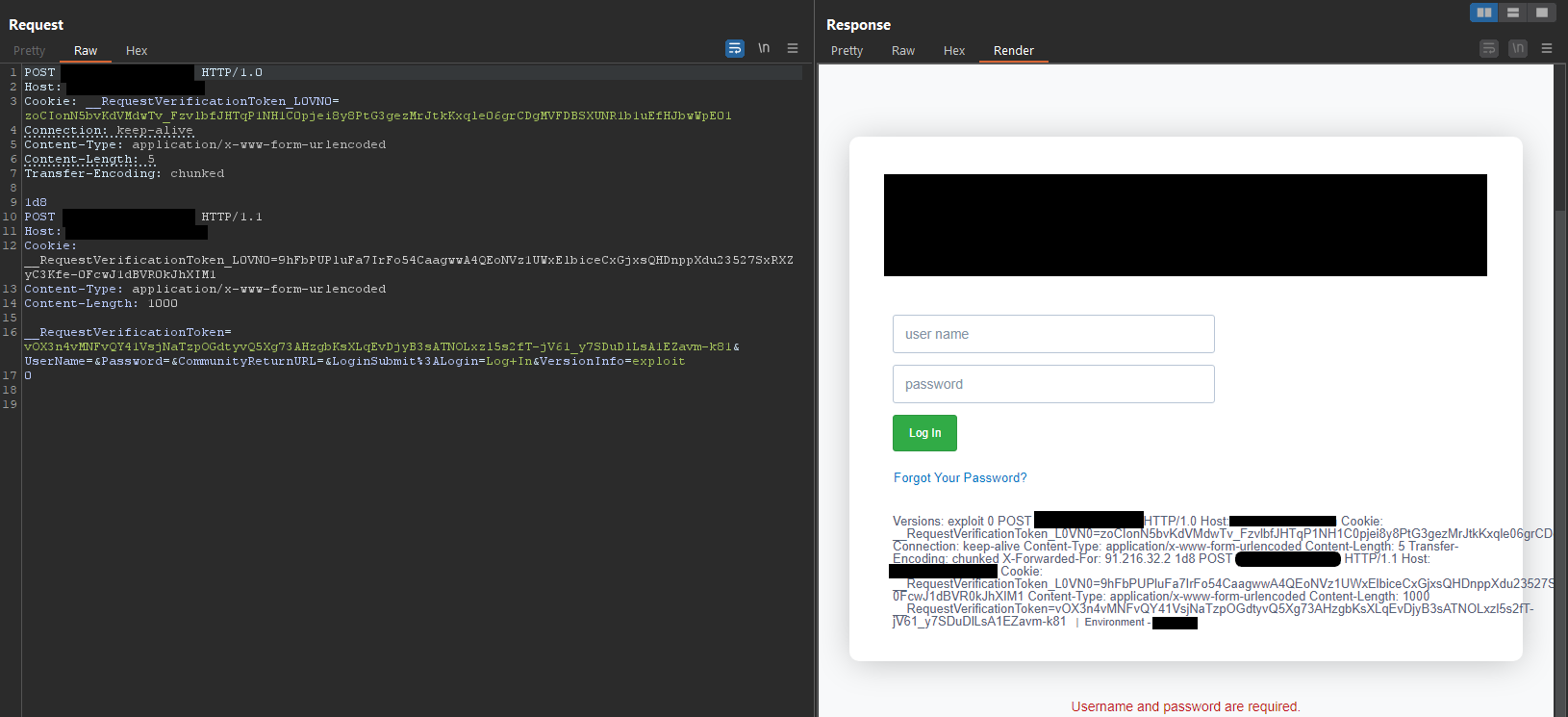The width and height of the screenshot is (1568, 717).
Task: Click the Response panel vertical scrollbar
Action: coord(1560,385)
